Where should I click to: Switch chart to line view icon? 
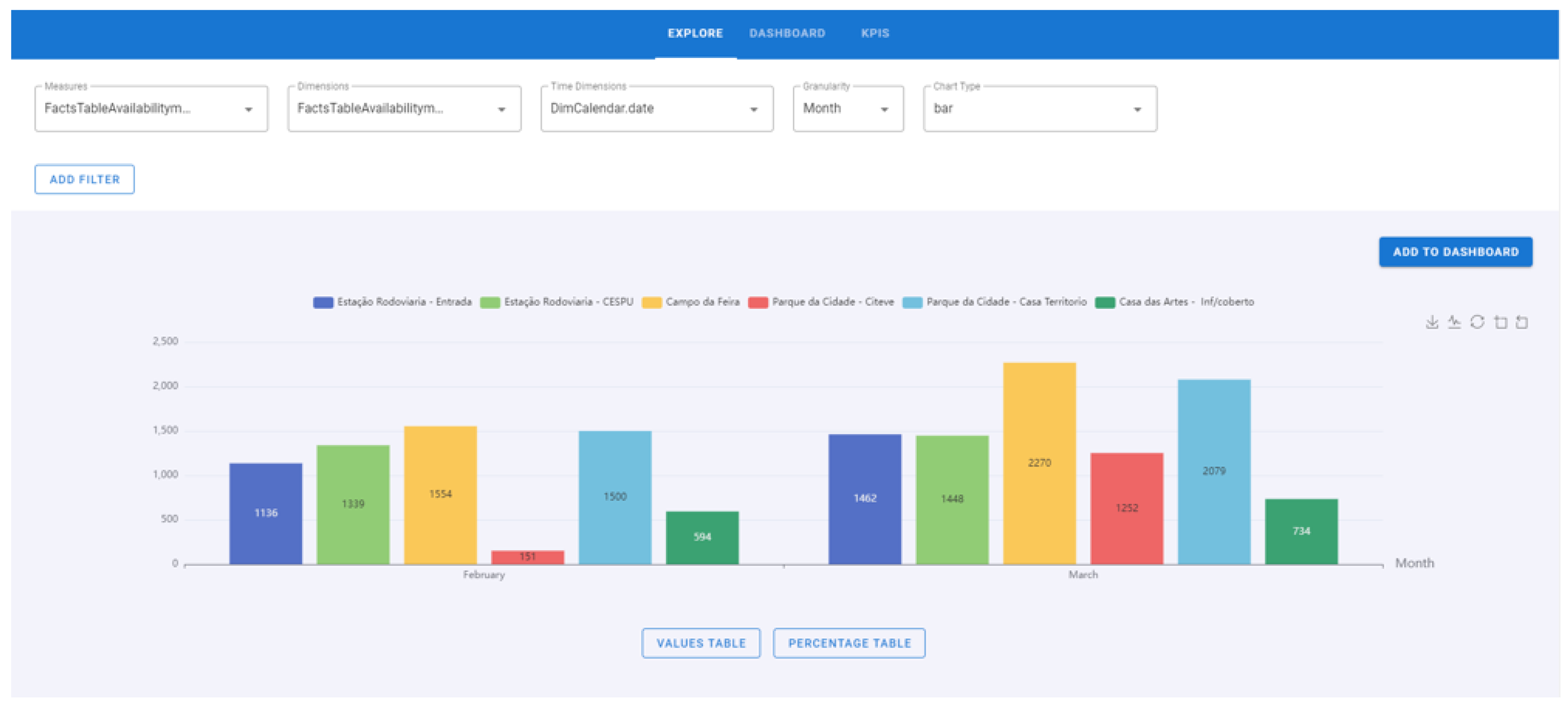click(1454, 322)
